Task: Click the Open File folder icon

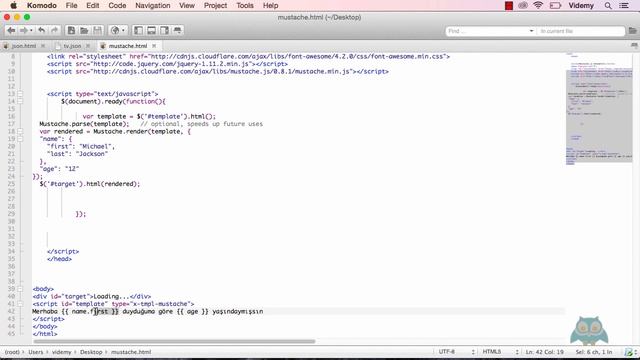Action: pyautogui.click(x=84, y=31)
